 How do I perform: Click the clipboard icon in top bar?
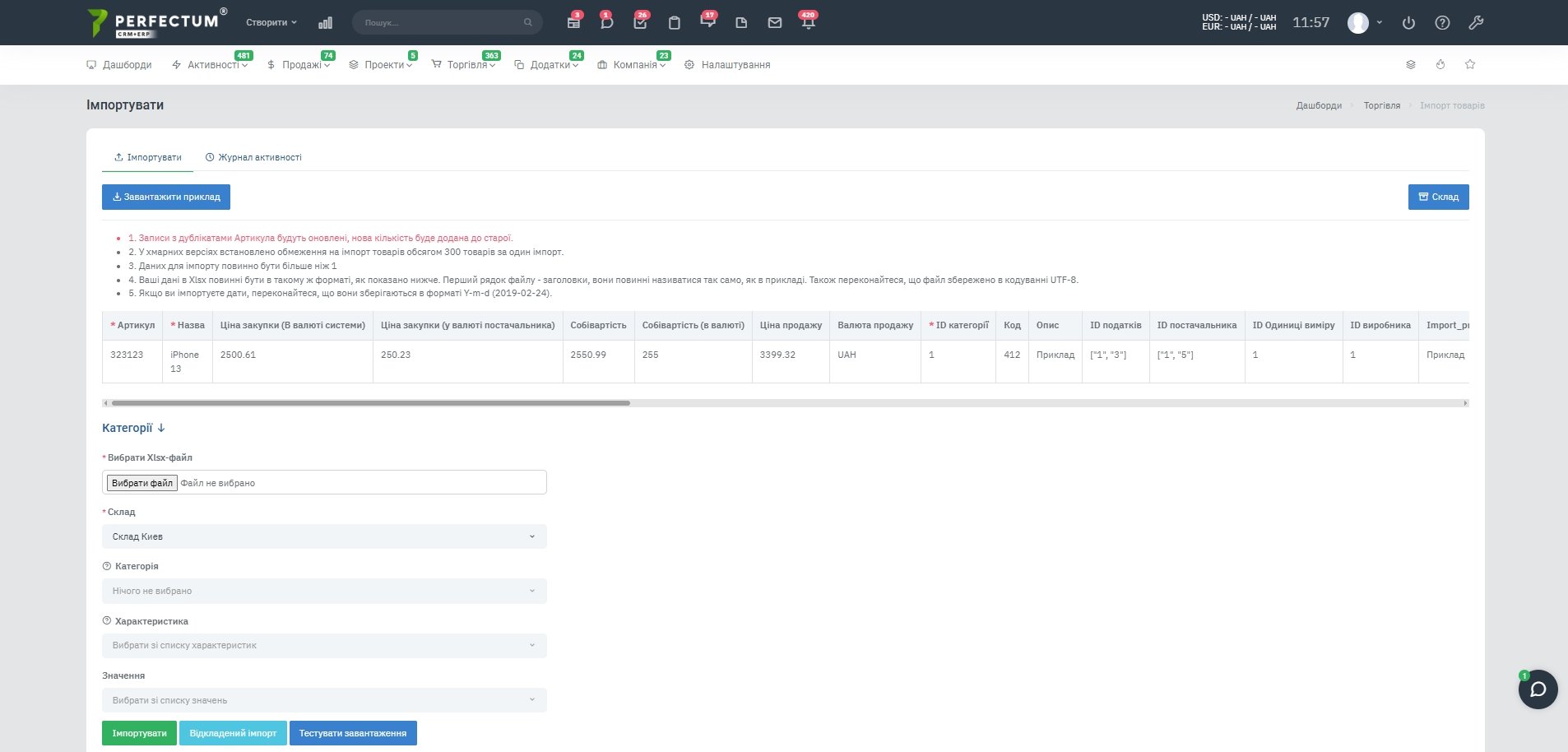point(674,23)
